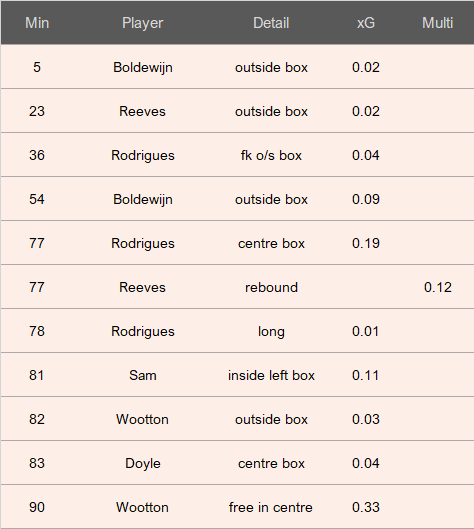Viewport: 474px width, 529px height.
Task: Select Boldewijn in the minute 5 row
Action: (x=143, y=67)
